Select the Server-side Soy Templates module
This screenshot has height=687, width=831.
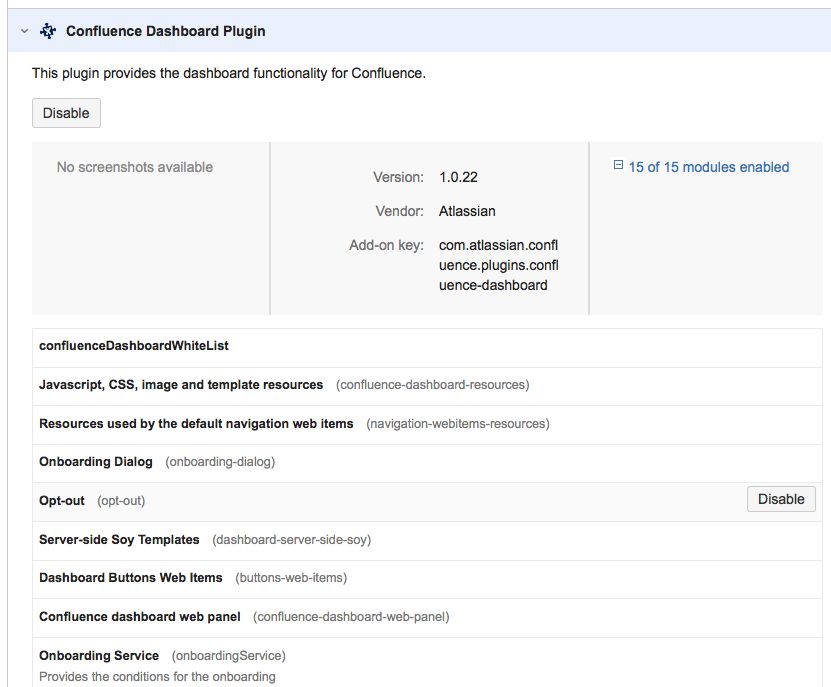click(x=119, y=540)
